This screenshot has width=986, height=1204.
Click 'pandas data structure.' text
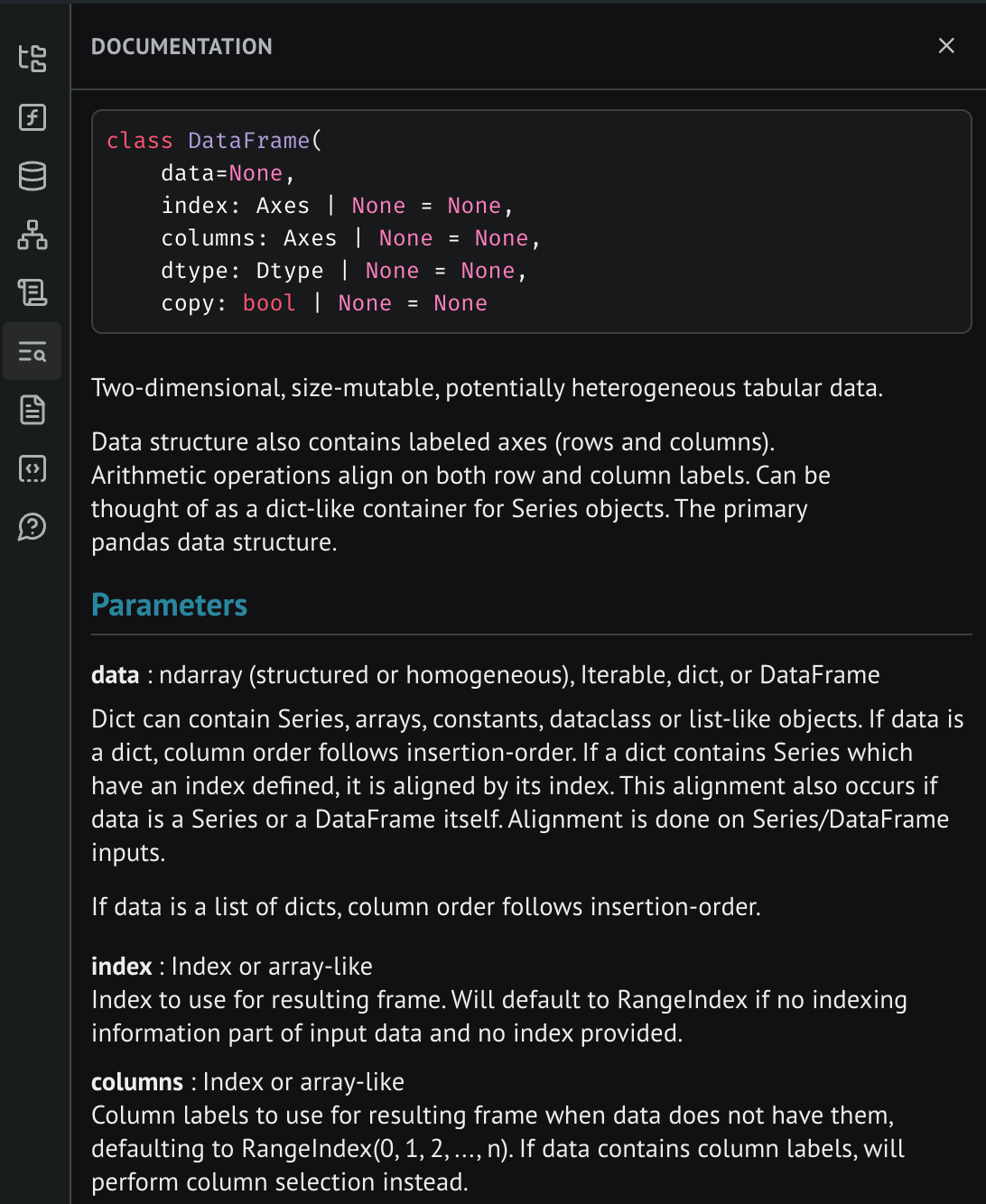click(x=214, y=542)
